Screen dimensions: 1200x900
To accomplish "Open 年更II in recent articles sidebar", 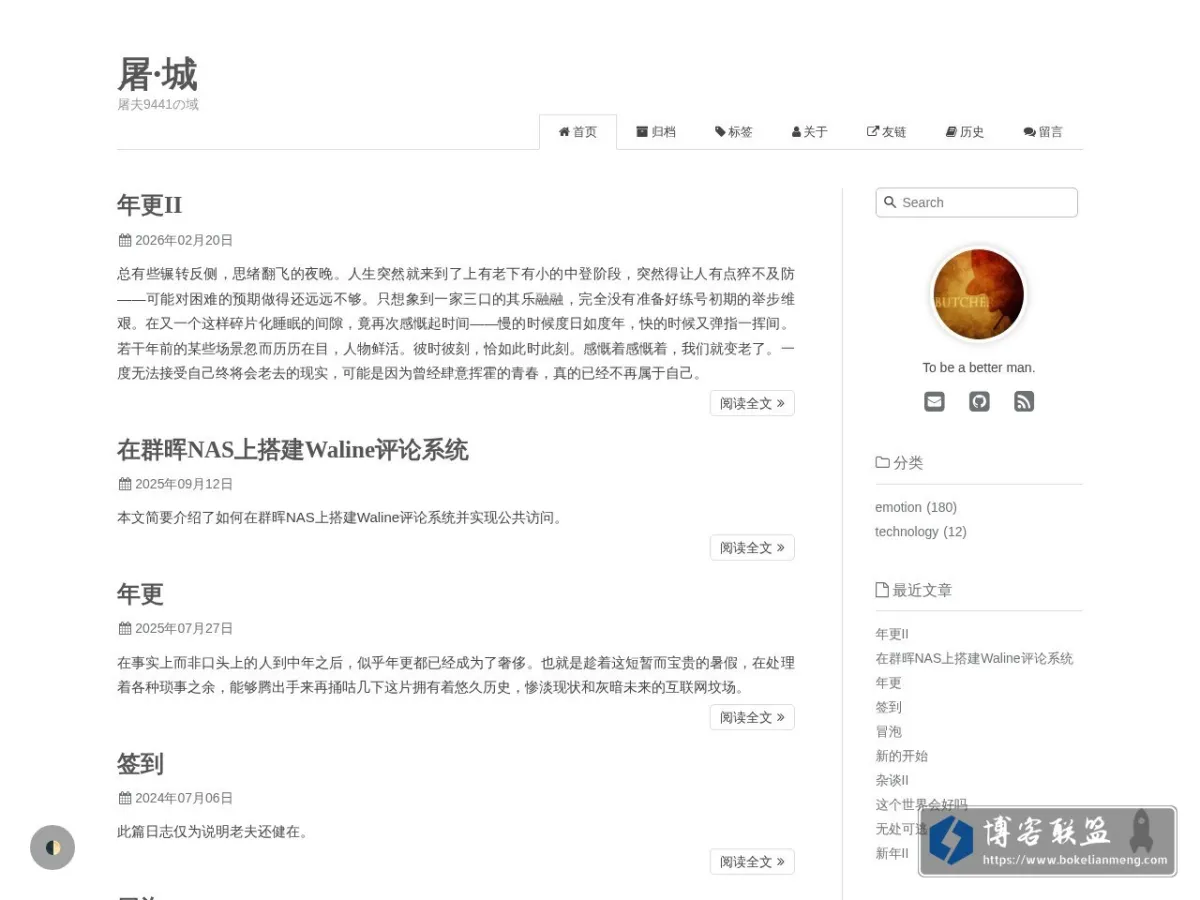I will tap(892, 634).
